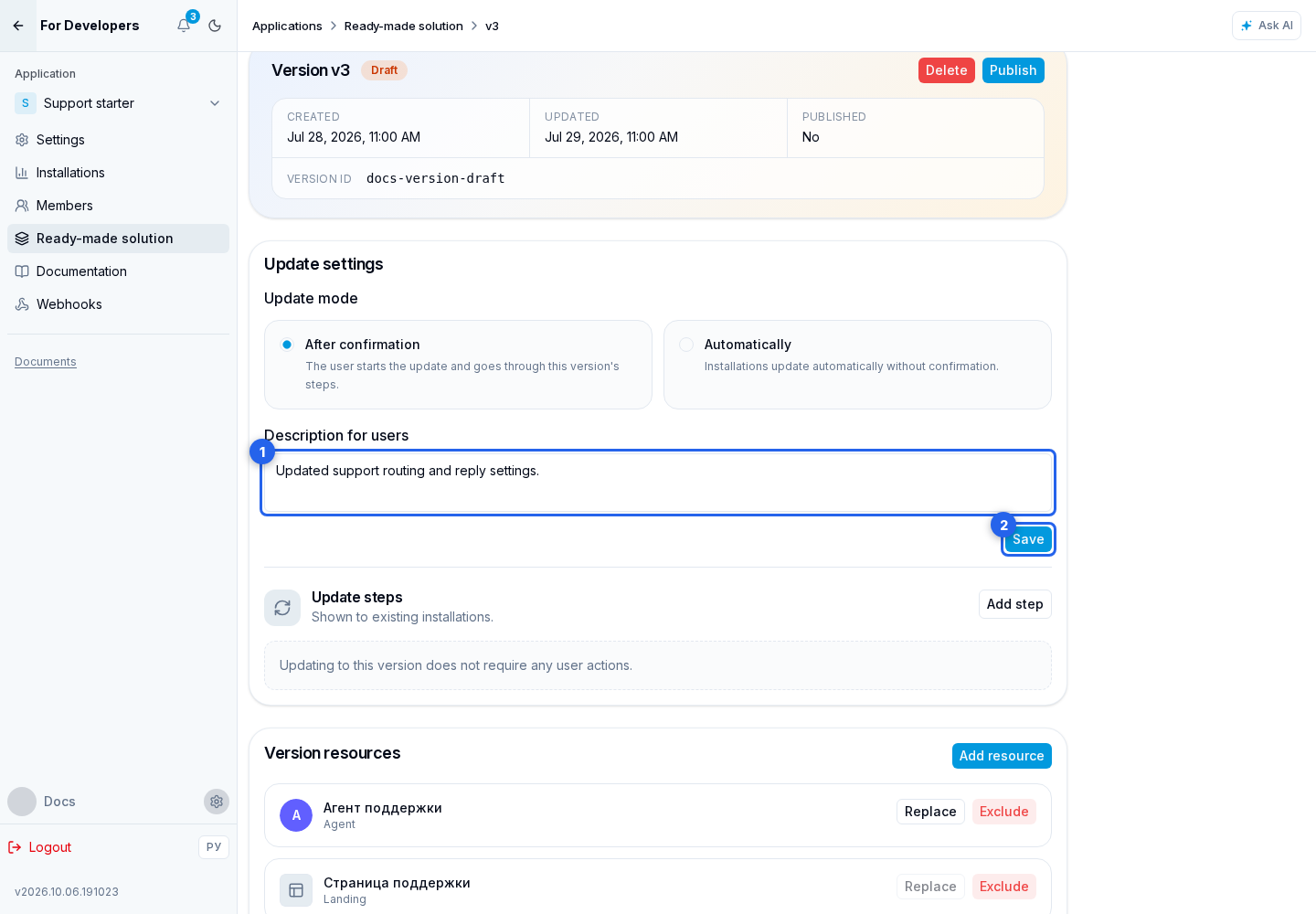Delete version v3
The height and width of the screenshot is (914, 1316).
click(947, 70)
